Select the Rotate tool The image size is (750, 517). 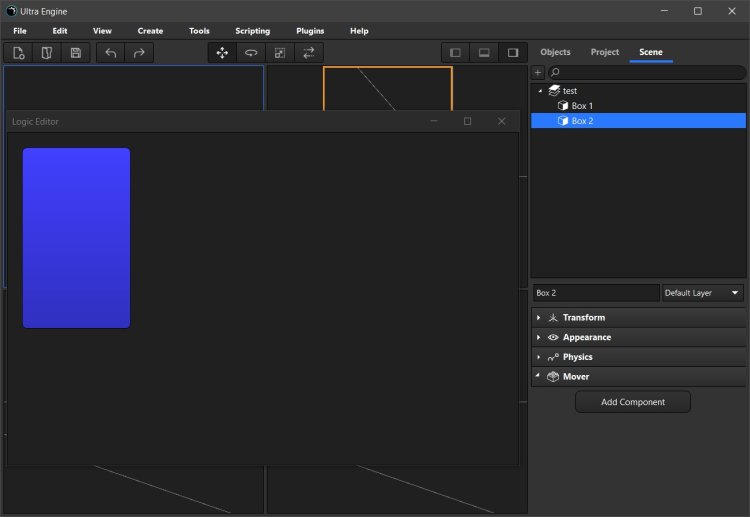(251, 53)
